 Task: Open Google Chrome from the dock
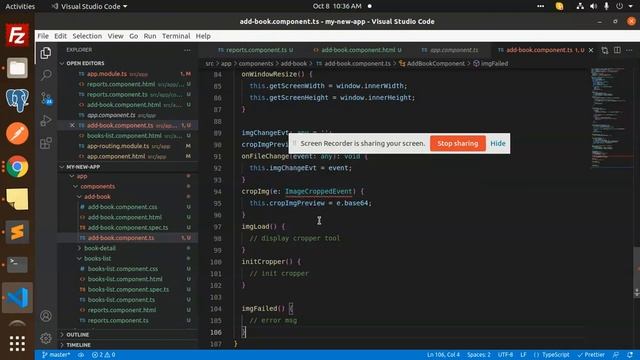click(x=17, y=167)
